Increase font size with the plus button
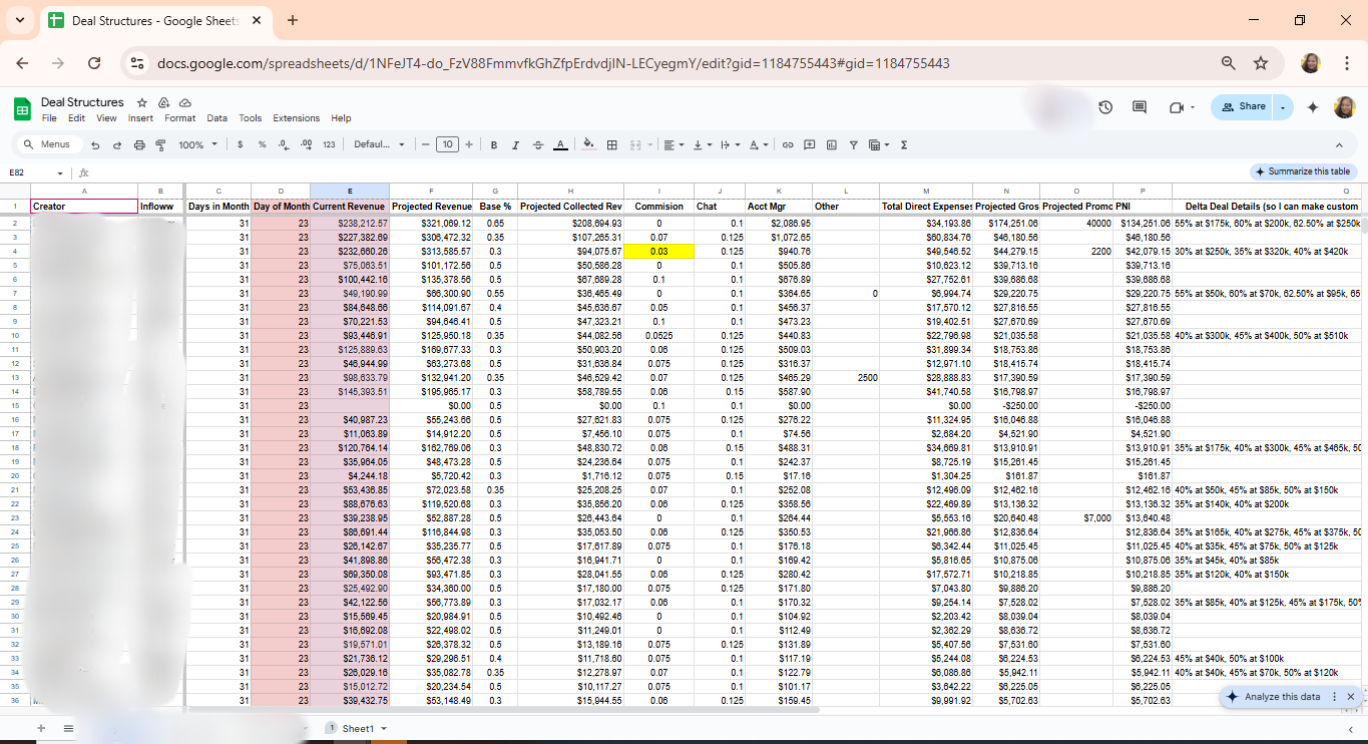This screenshot has height=744, width=1368. 469,145
